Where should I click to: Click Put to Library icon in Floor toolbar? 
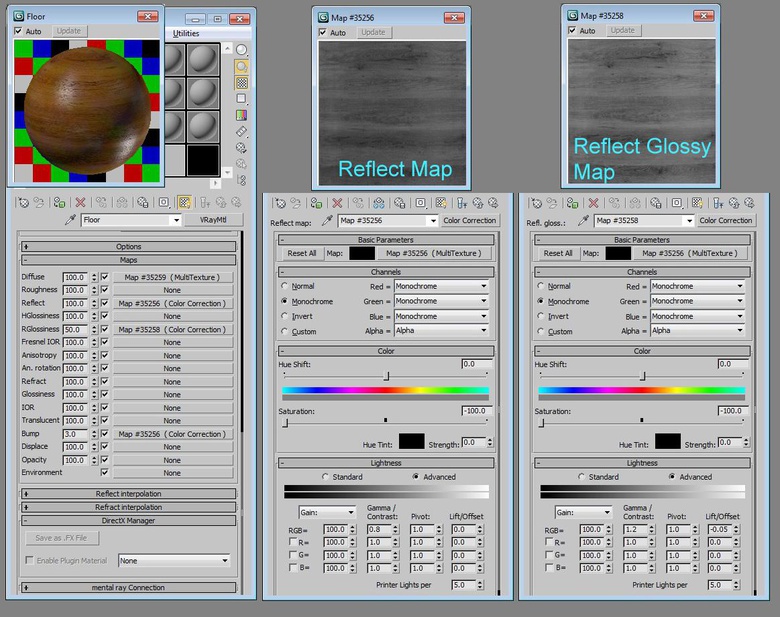click(142, 203)
